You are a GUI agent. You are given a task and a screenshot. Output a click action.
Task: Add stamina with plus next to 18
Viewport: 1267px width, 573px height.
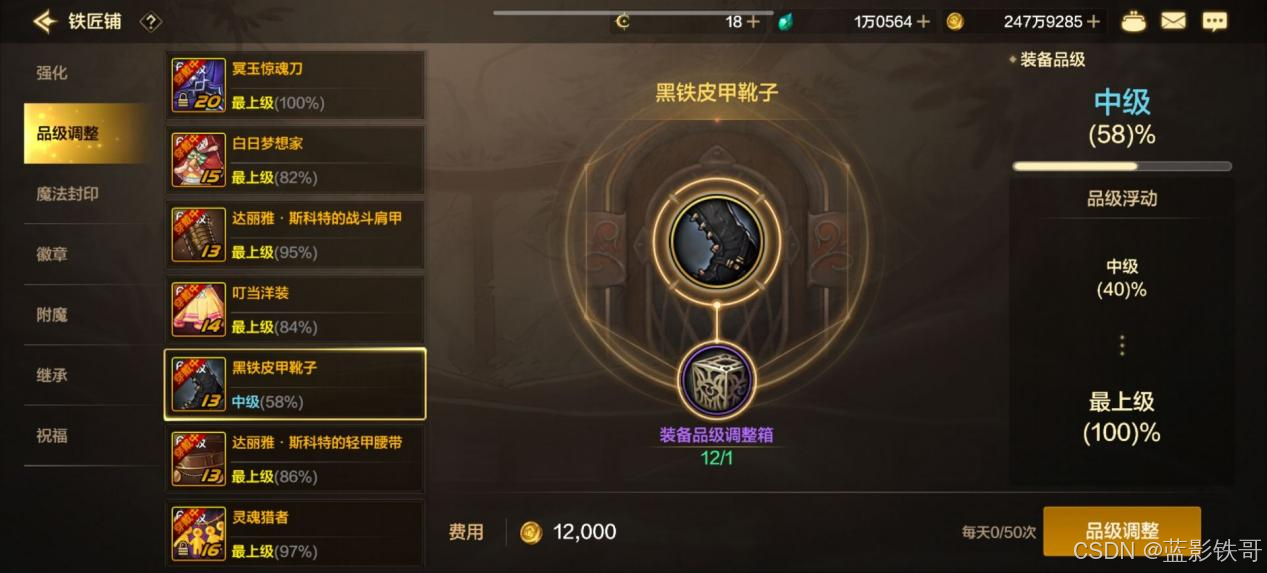(x=753, y=21)
